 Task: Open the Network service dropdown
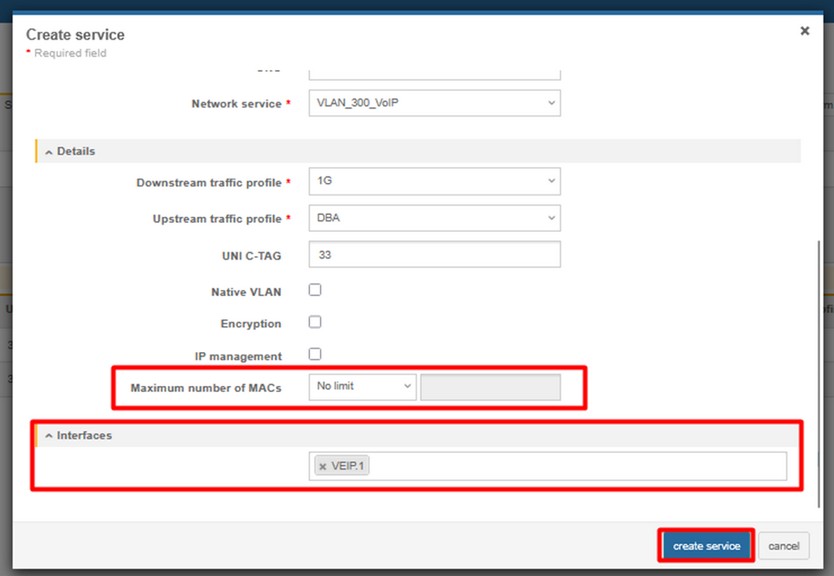[434, 103]
